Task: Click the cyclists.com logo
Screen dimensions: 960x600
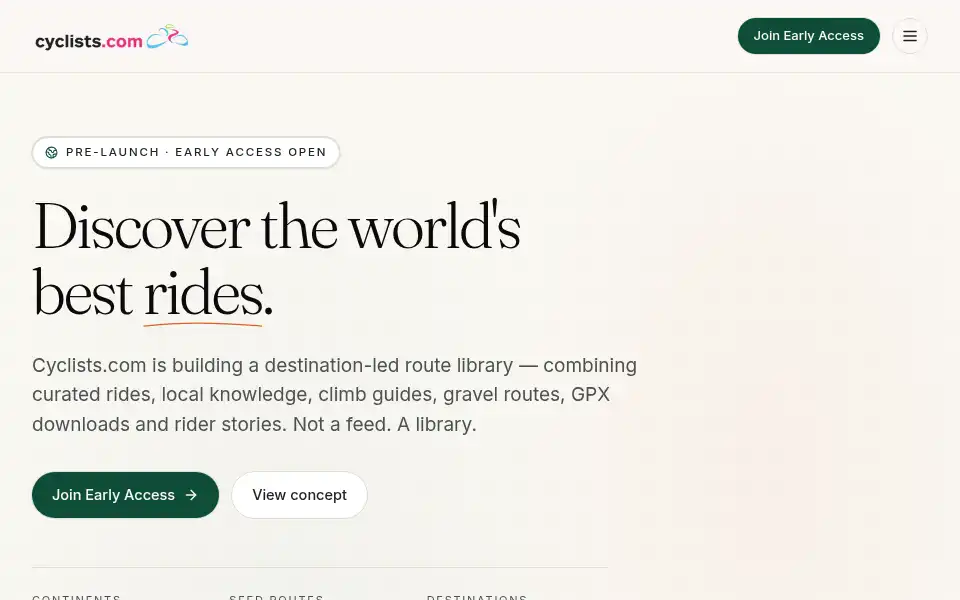Action: pyautogui.click(x=111, y=38)
